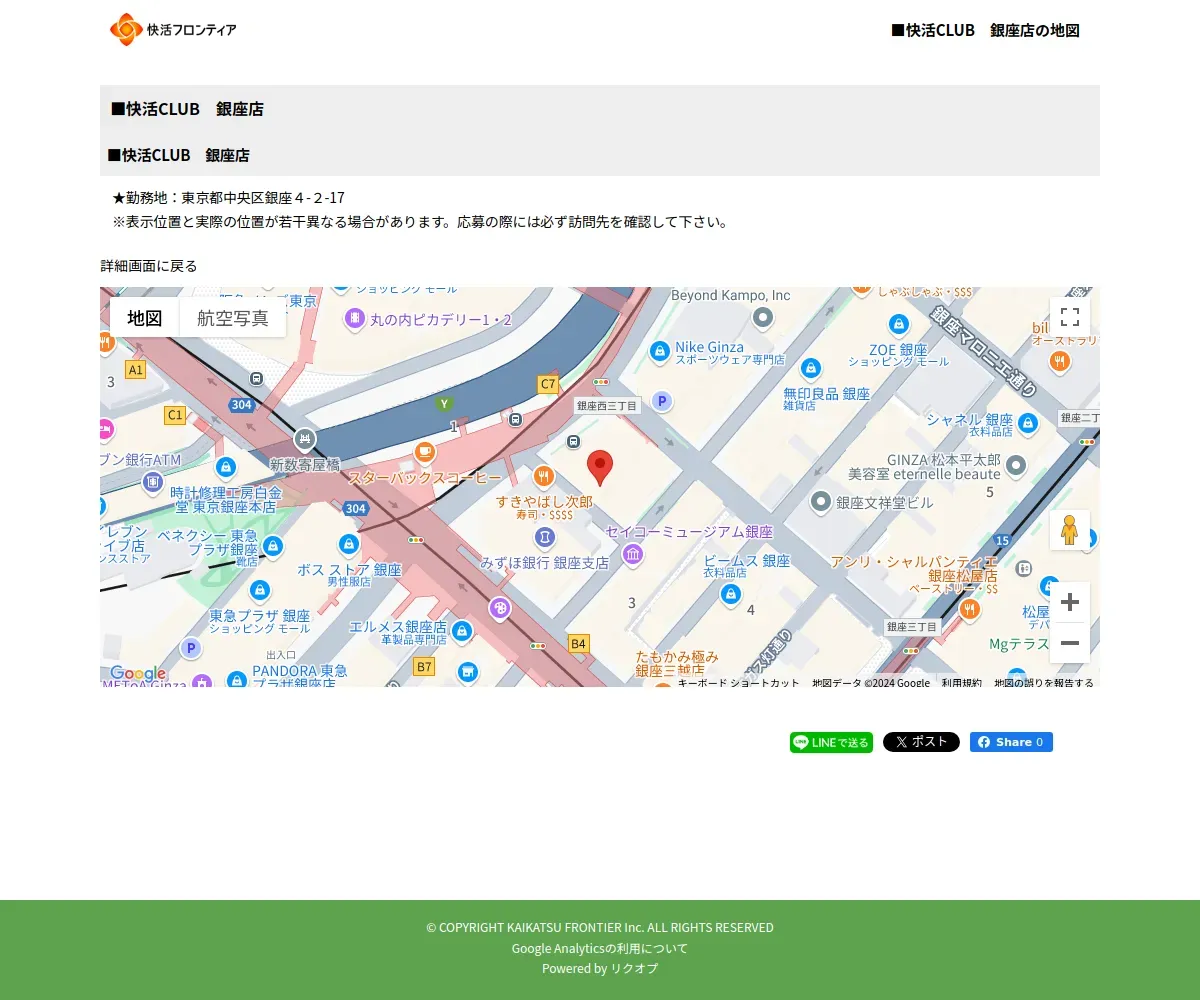The image size is (1200, 1000).
Task: Click A1 subway exit marker
Action: click(135, 370)
